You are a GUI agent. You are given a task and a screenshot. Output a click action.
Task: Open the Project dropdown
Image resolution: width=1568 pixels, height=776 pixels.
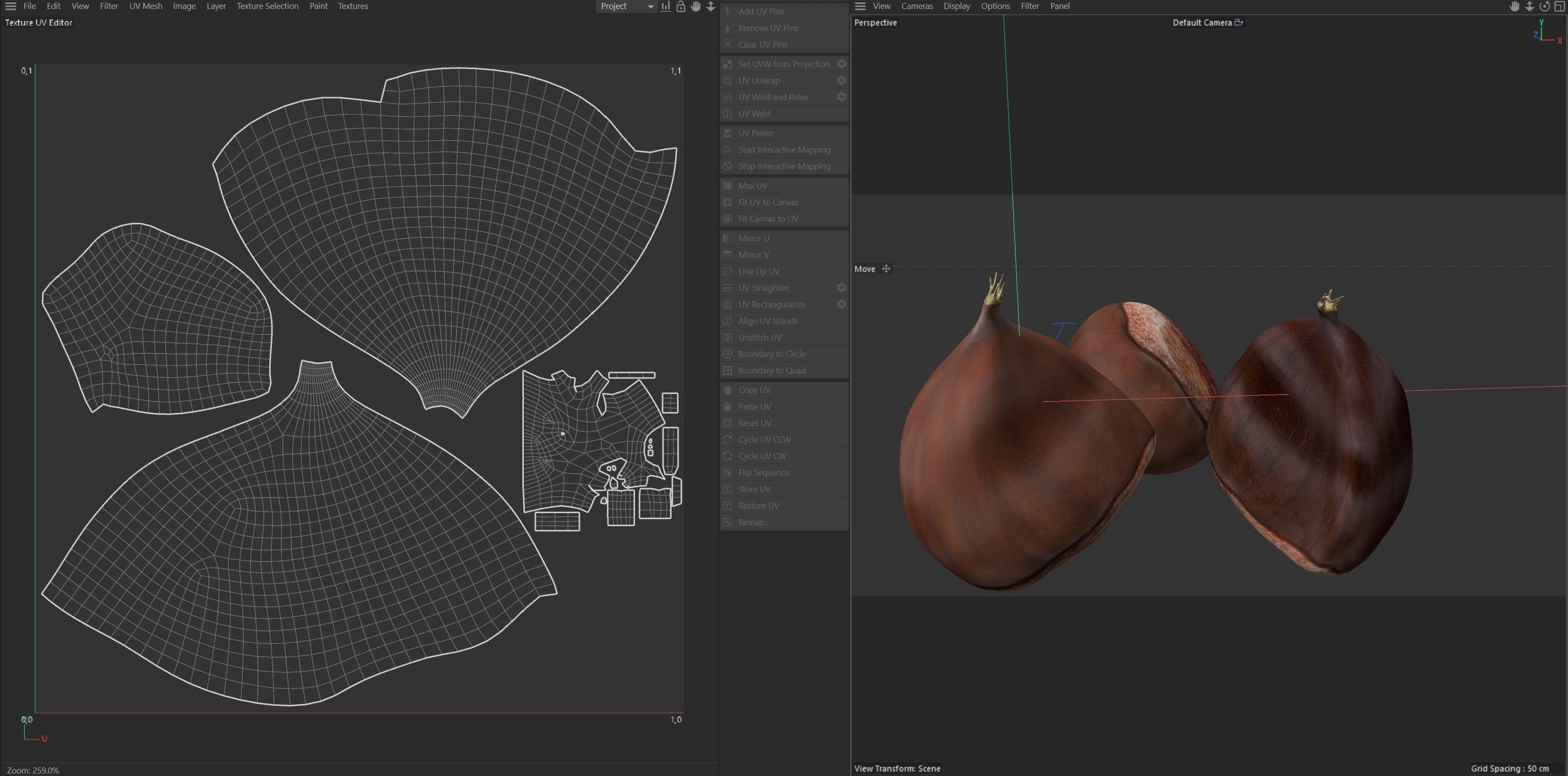[626, 6]
